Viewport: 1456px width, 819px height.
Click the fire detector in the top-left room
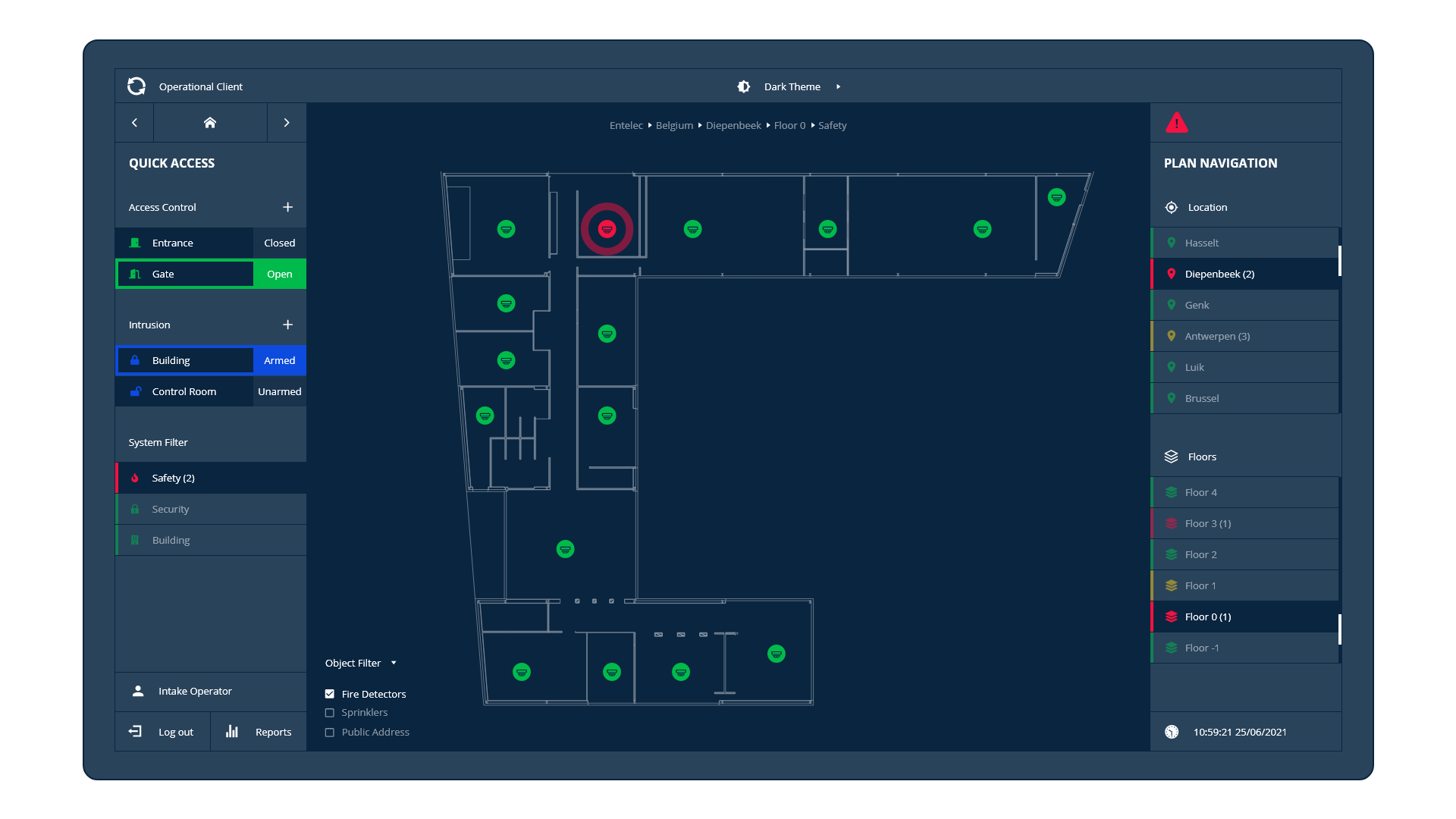point(506,229)
